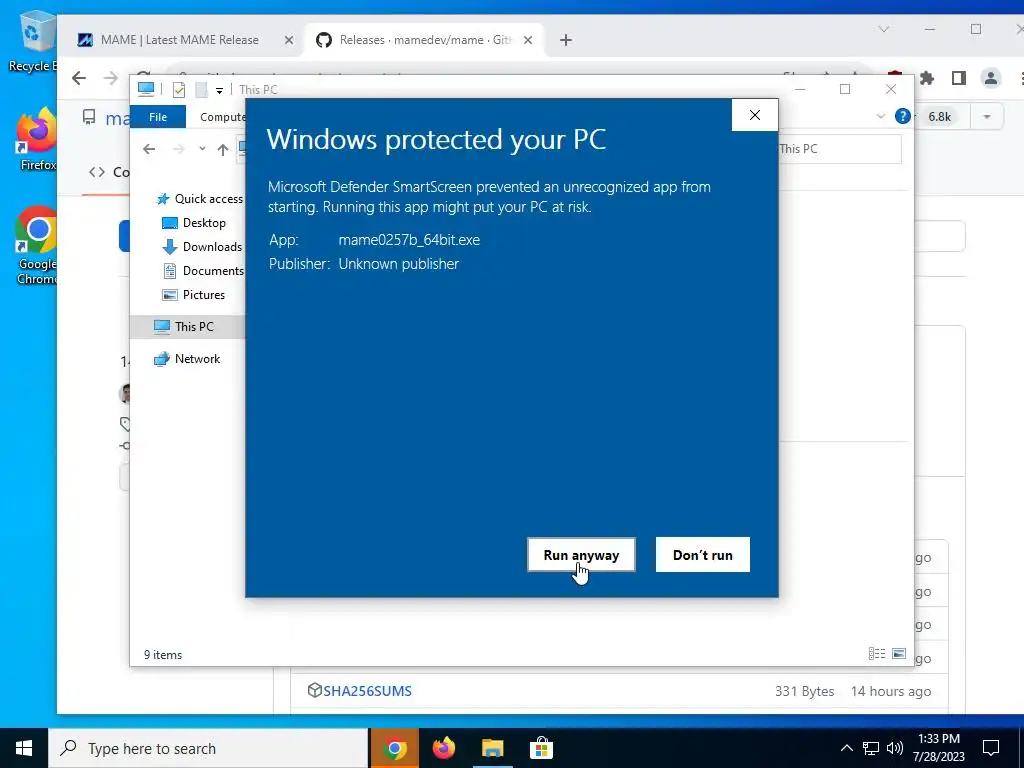The width and height of the screenshot is (1024, 768).
Task: Click the Explorer search This PC field
Action: tap(840, 149)
